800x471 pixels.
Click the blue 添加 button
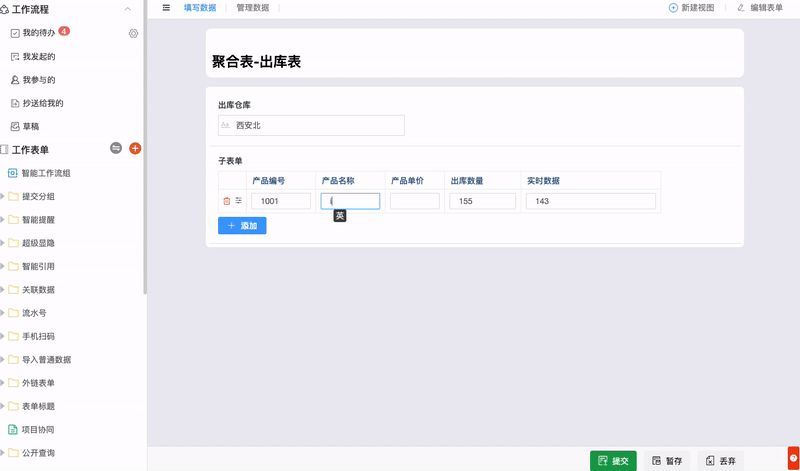242,226
